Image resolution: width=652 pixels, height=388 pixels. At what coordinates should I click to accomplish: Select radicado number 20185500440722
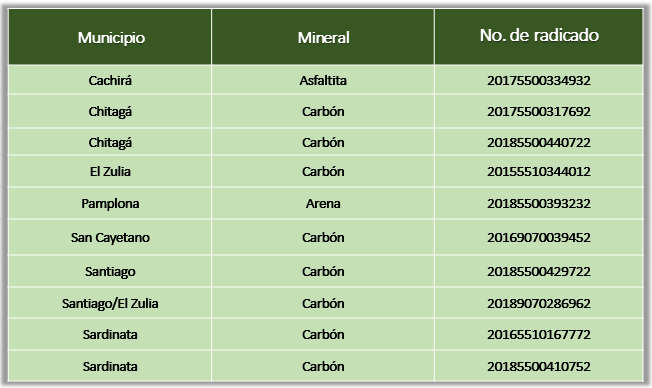539,142
